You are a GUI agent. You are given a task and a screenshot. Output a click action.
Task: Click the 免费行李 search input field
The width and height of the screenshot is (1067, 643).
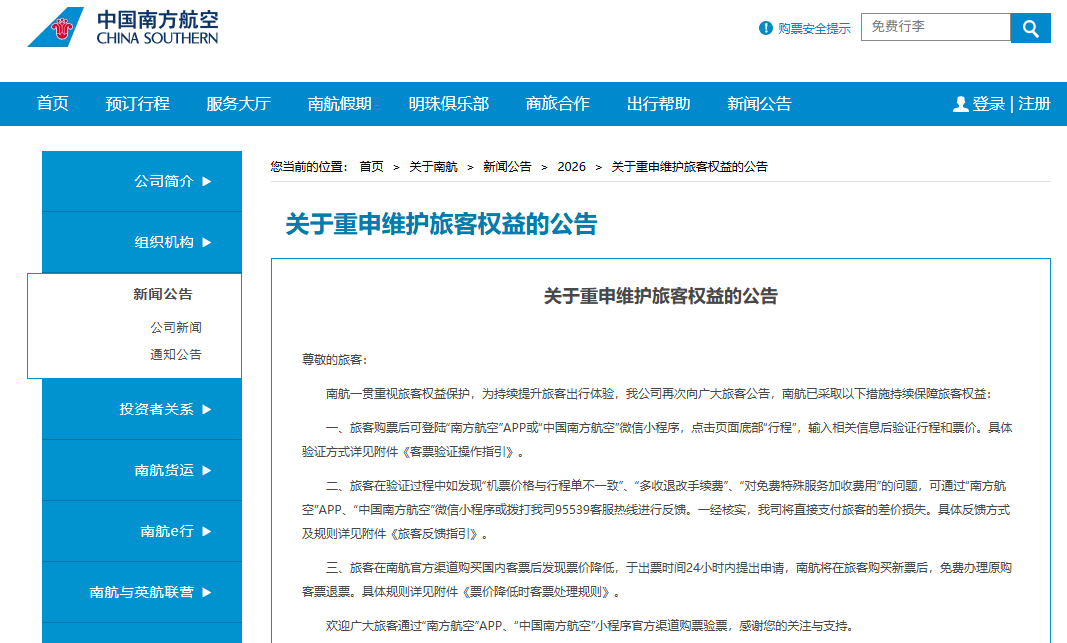pos(935,27)
